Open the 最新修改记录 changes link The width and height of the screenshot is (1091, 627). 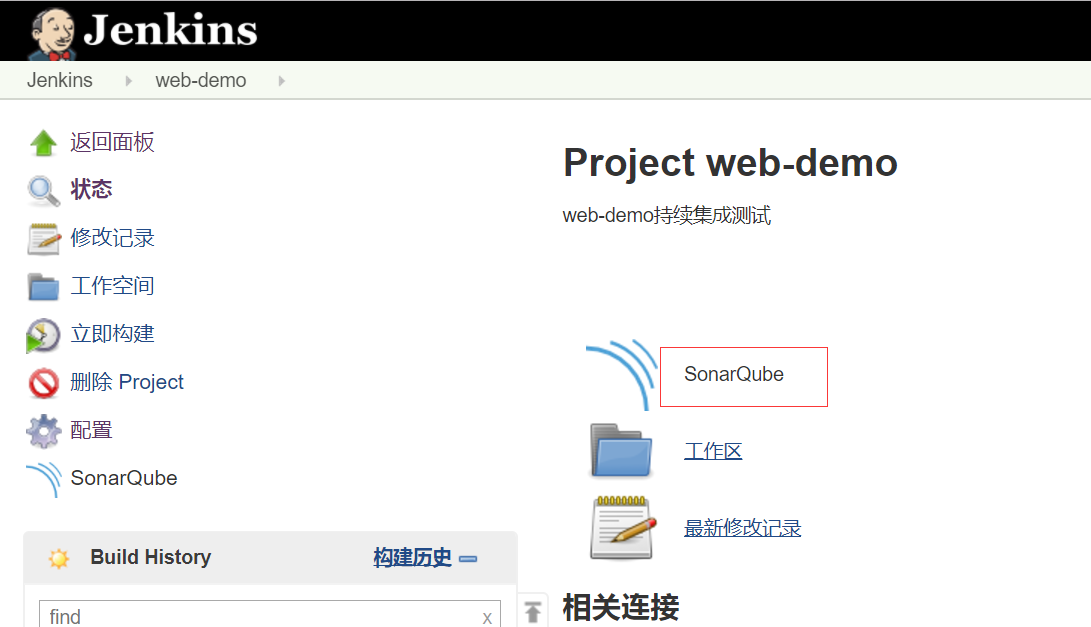pos(742,528)
